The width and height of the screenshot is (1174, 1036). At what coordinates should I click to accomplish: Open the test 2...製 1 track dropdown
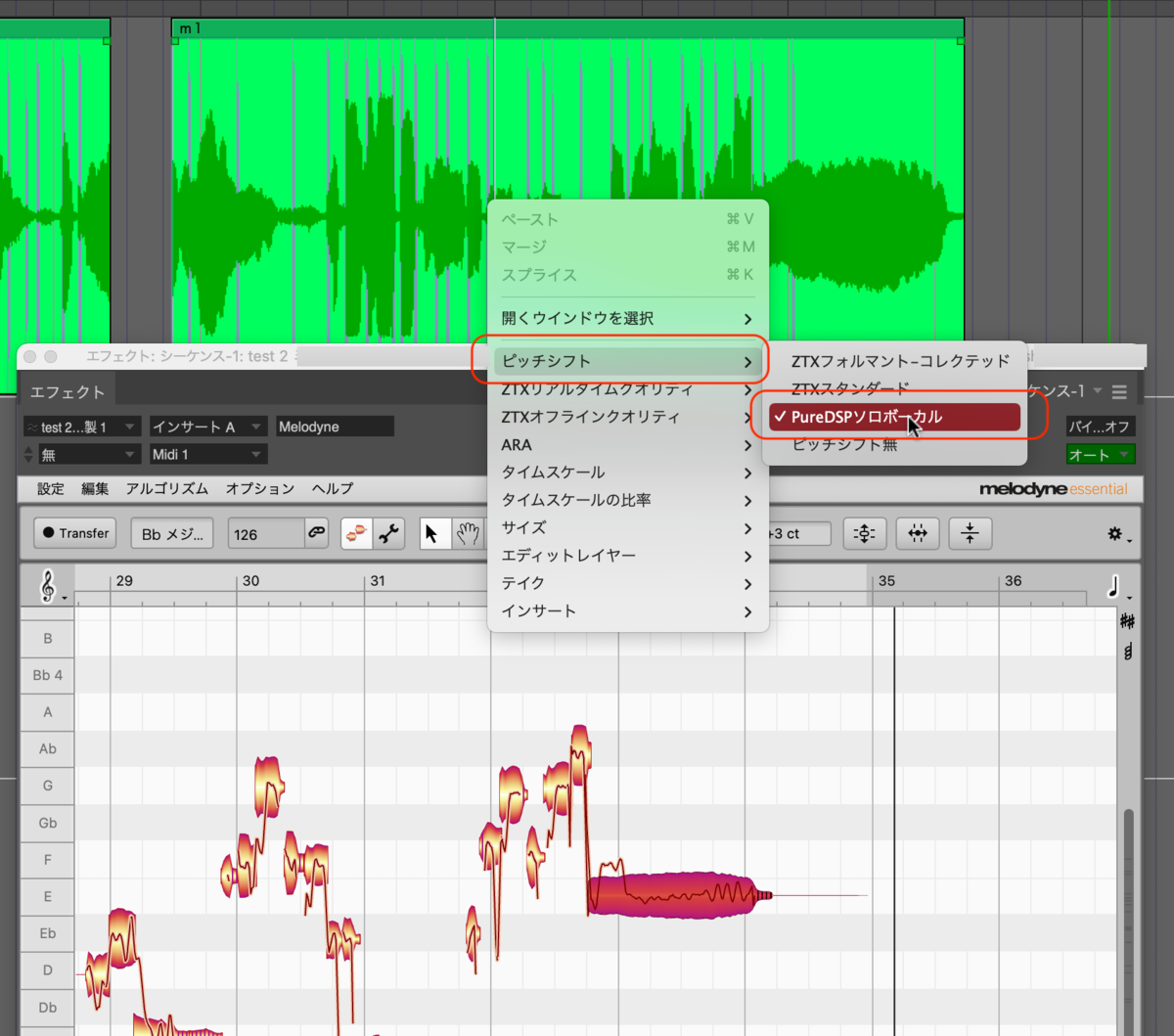[81, 427]
